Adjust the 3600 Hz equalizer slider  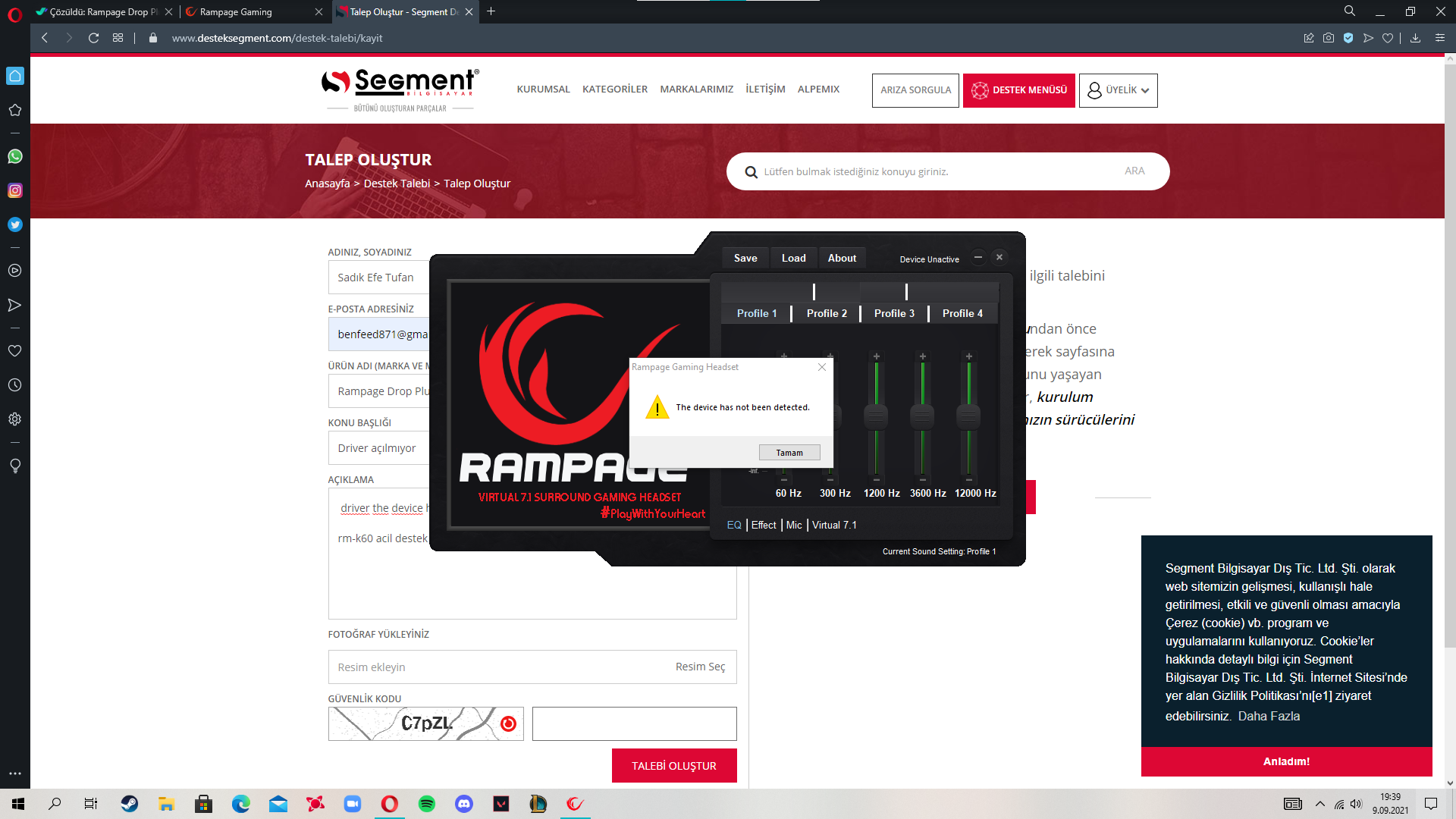922,416
